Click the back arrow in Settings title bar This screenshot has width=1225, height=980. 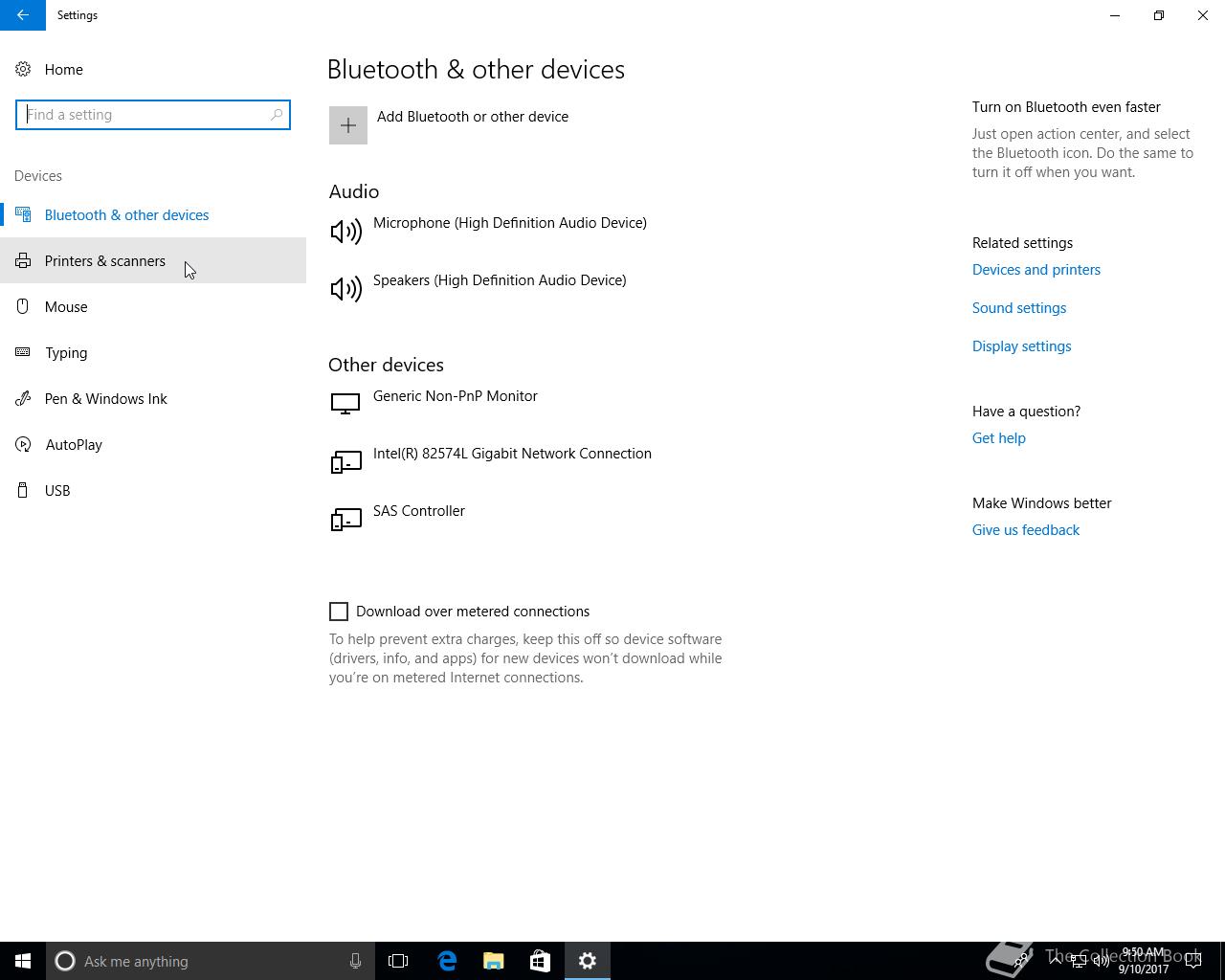tap(23, 15)
